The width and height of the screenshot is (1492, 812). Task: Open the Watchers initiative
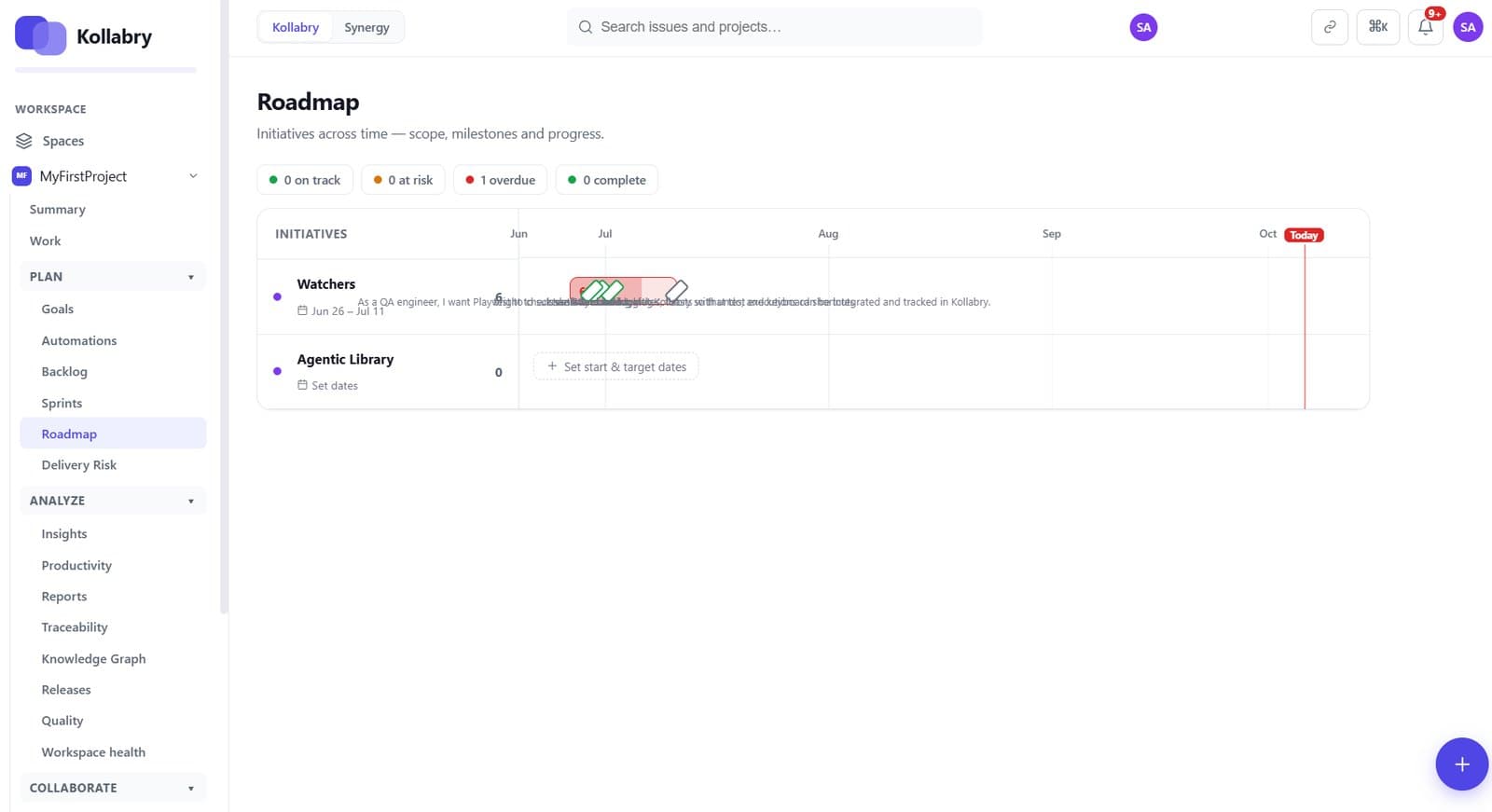326,284
